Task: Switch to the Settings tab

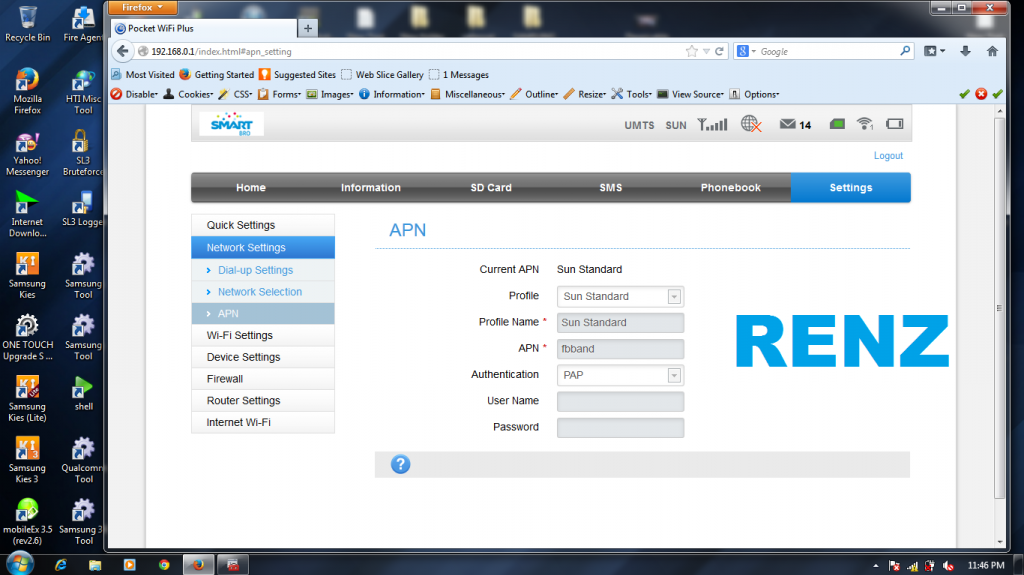Action: click(x=850, y=188)
